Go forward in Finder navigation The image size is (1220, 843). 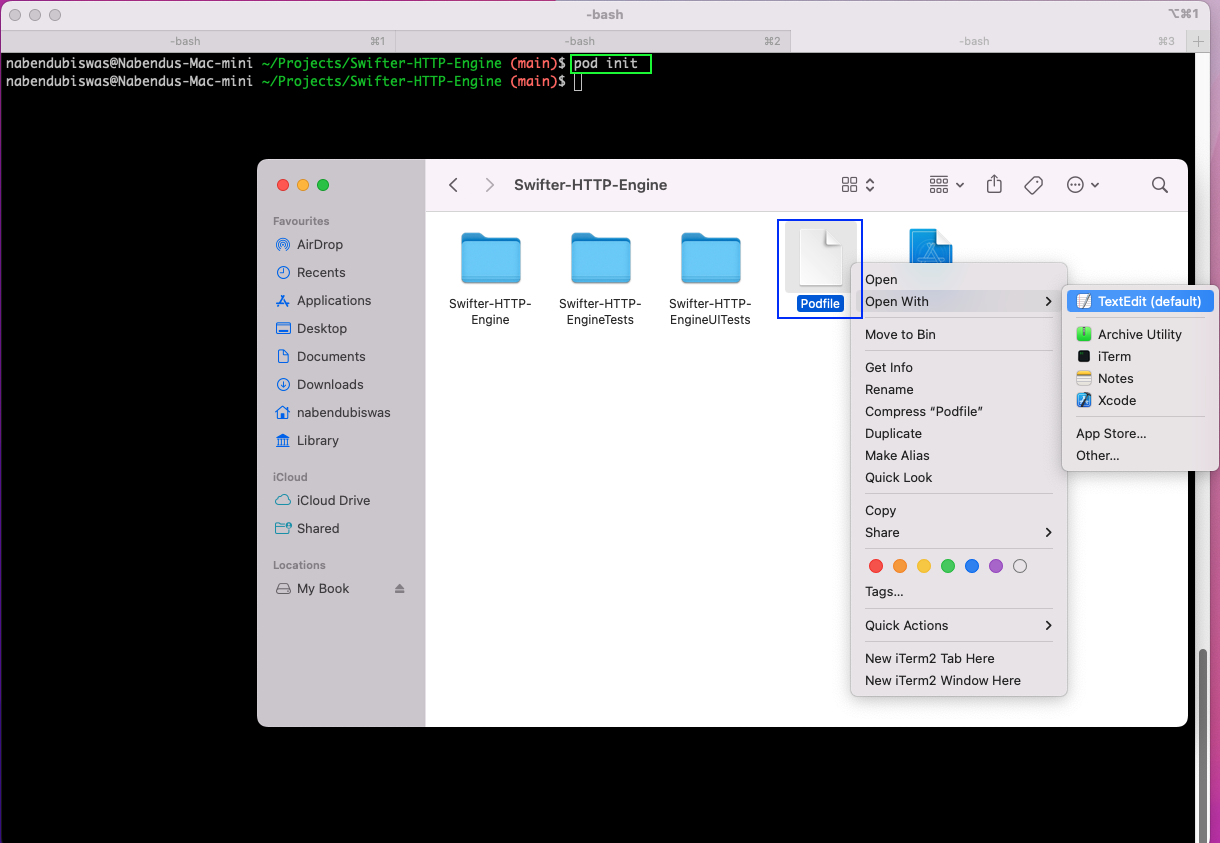[489, 185]
